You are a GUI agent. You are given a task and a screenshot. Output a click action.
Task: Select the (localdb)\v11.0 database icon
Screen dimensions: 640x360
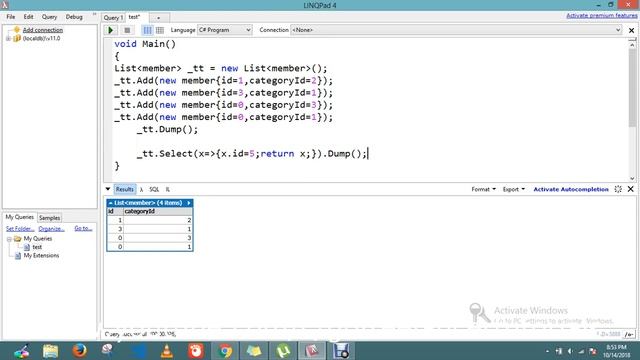17,38
